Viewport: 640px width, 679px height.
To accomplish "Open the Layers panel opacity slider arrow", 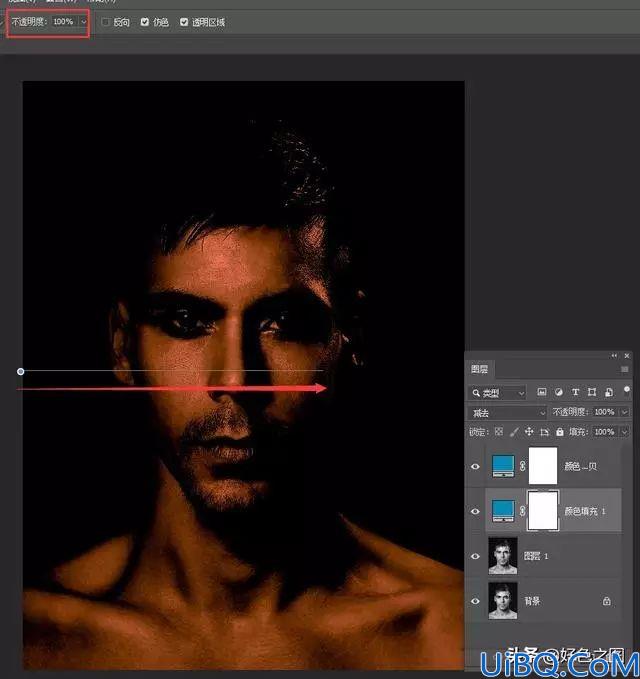I will (624, 412).
